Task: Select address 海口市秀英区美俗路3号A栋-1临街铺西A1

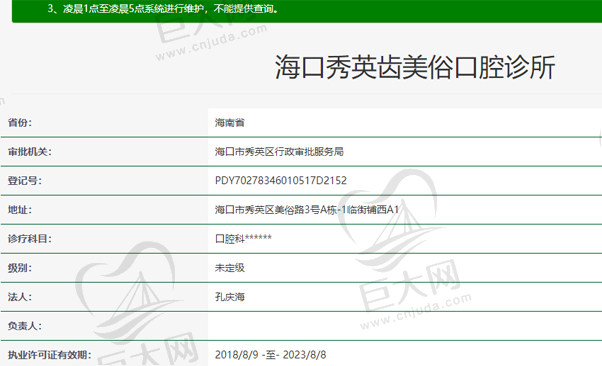Action: (x=307, y=210)
